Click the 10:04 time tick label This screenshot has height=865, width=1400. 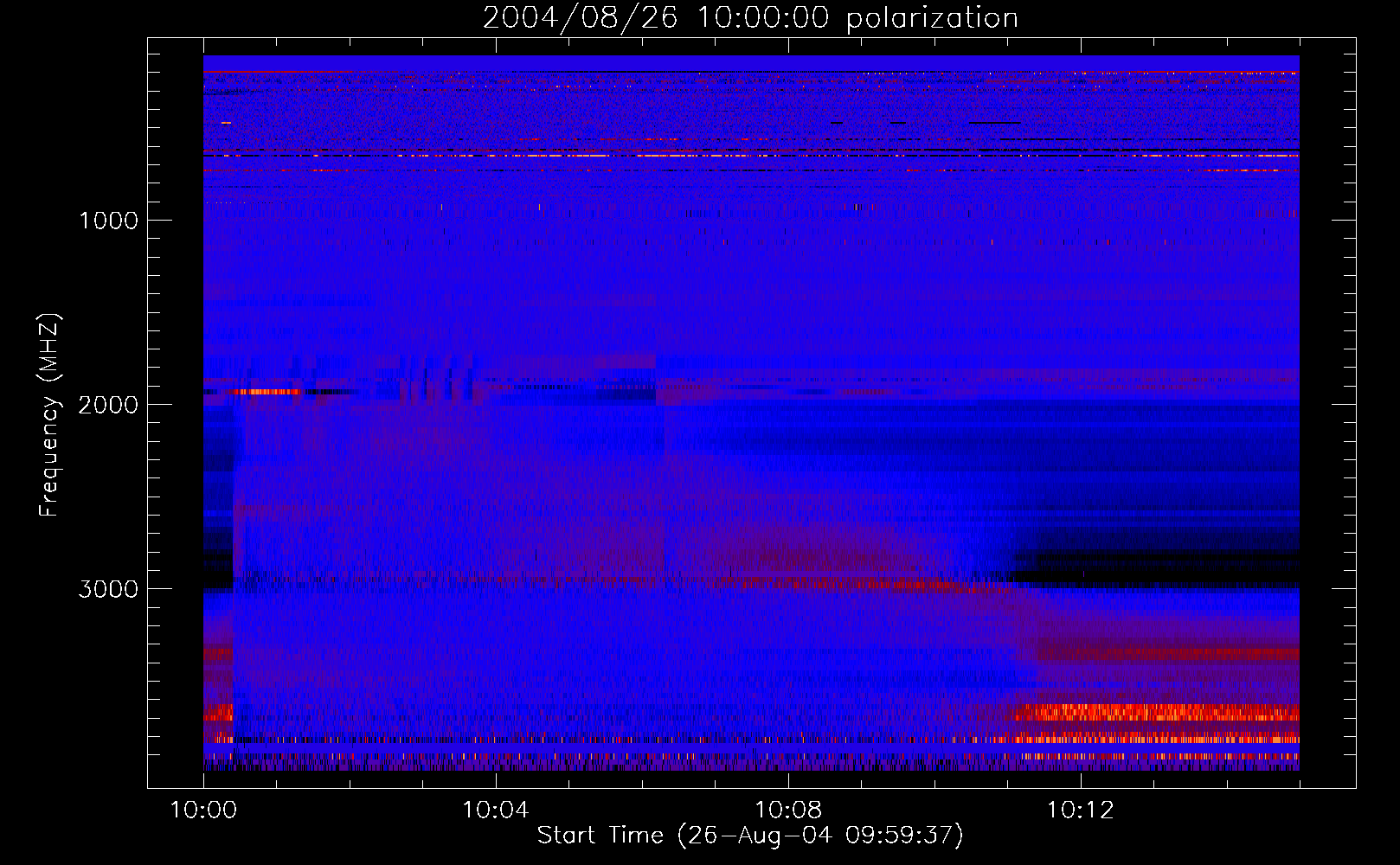tap(496, 811)
